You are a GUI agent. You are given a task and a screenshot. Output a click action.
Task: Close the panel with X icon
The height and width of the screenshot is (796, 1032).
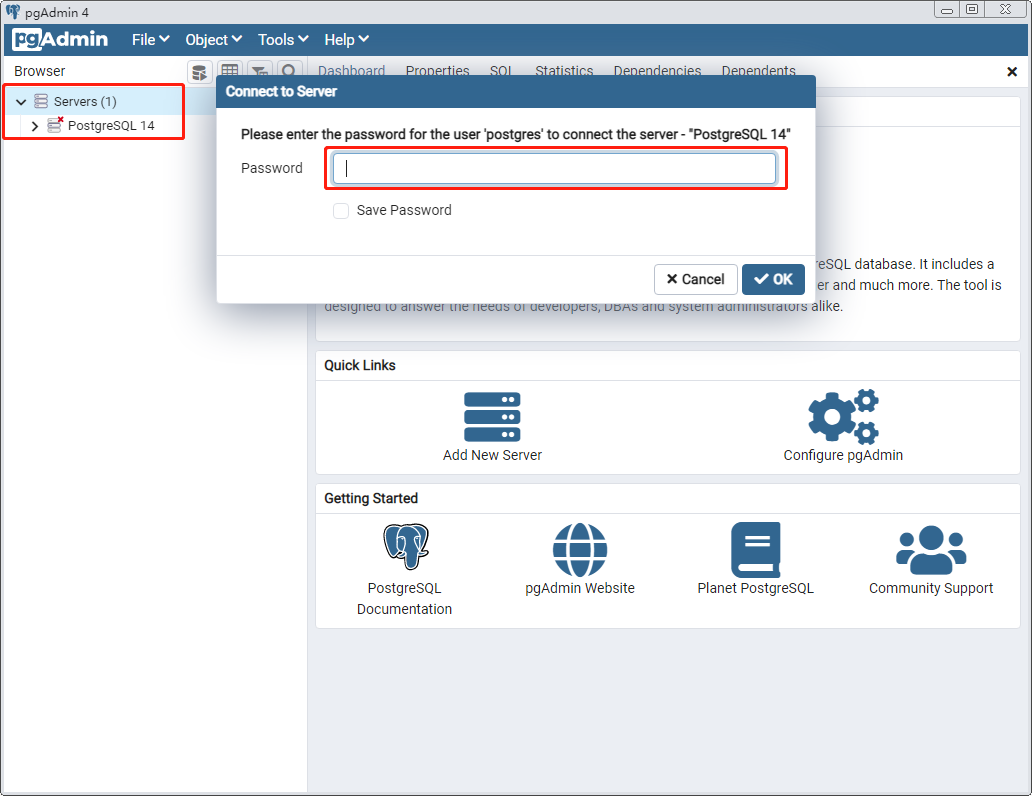point(1012,72)
